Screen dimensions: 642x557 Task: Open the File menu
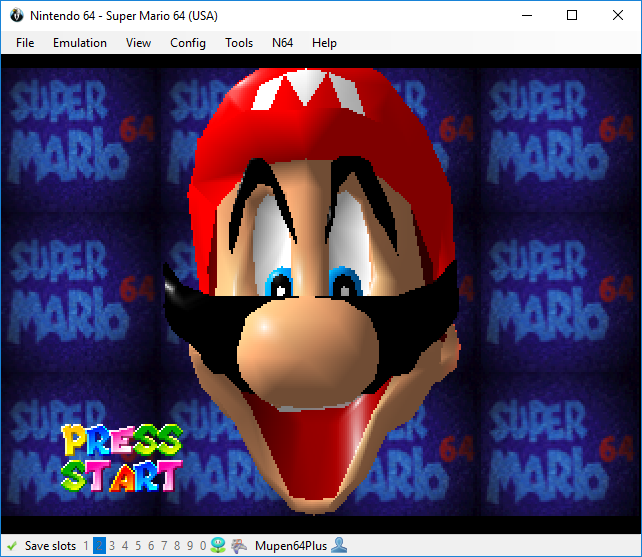click(x=25, y=43)
